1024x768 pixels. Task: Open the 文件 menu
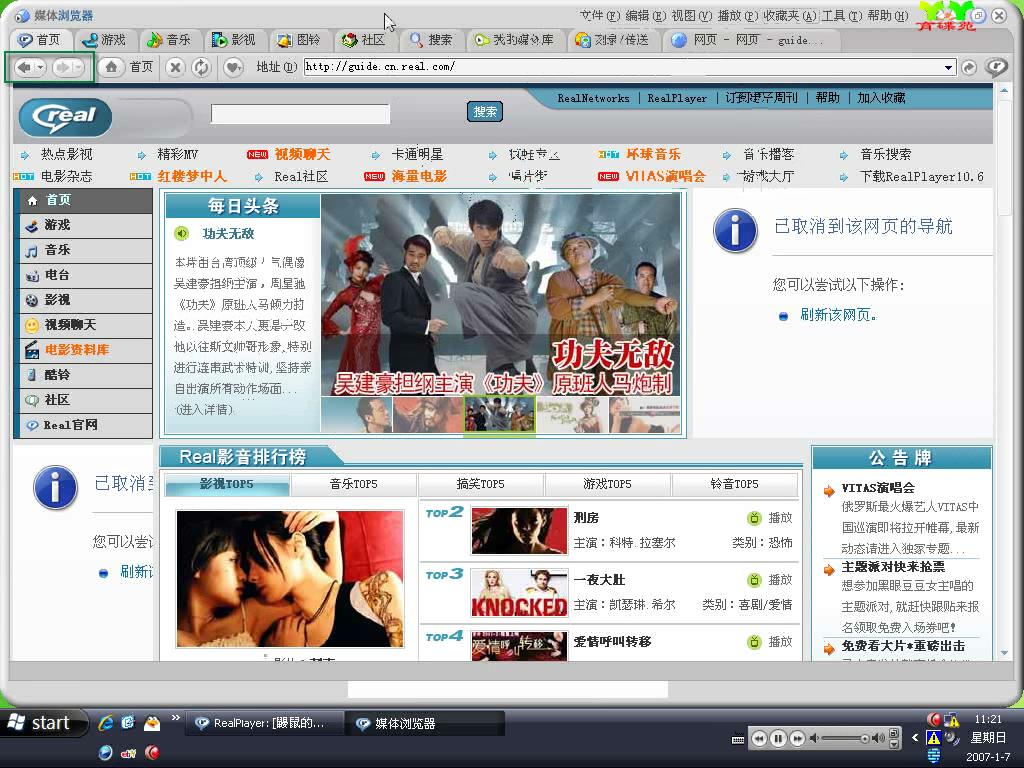(x=600, y=16)
